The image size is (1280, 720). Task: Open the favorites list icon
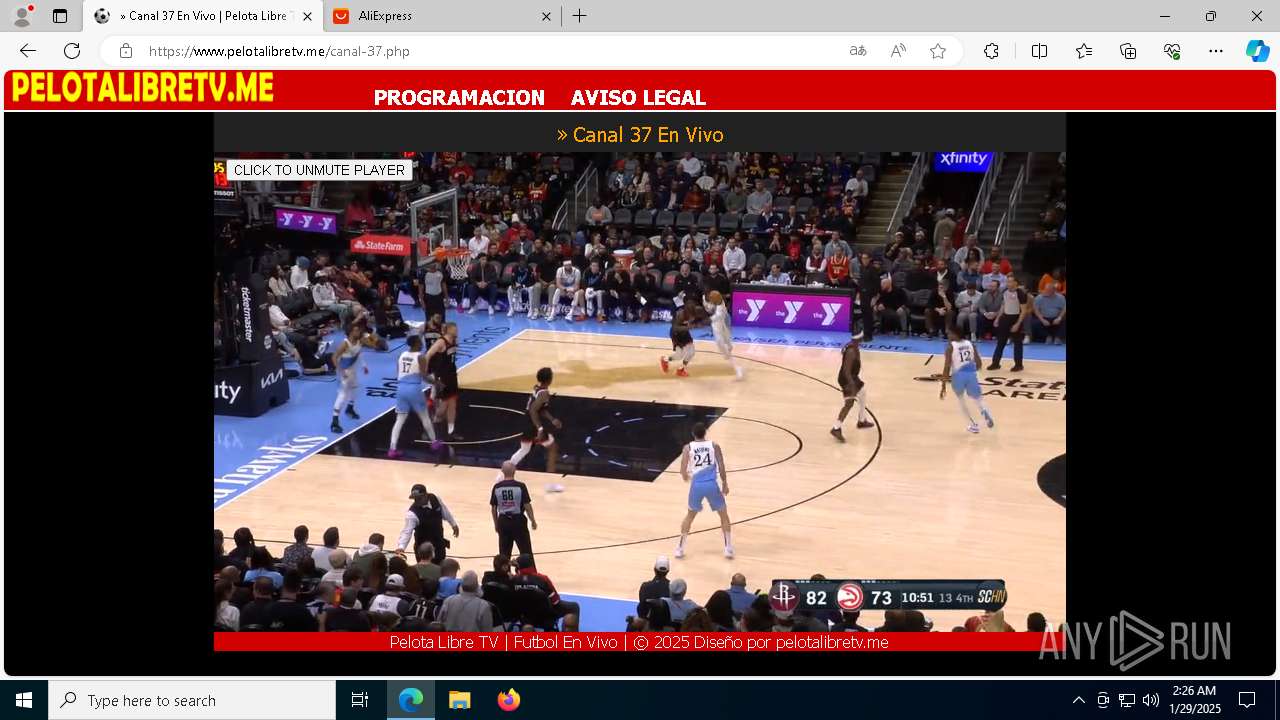(1084, 51)
